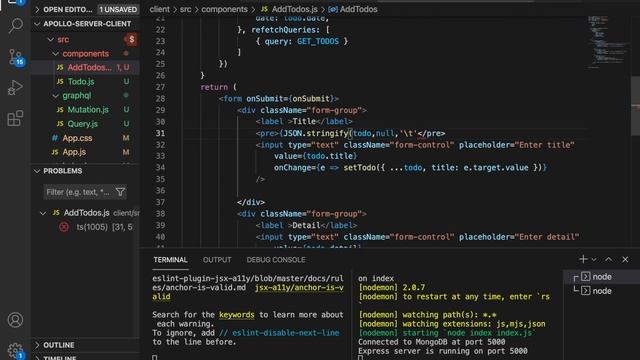The image size is (640, 360).
Task: Click the AddTodos symbol breadcrumb
Action: (x=353, y=9)
